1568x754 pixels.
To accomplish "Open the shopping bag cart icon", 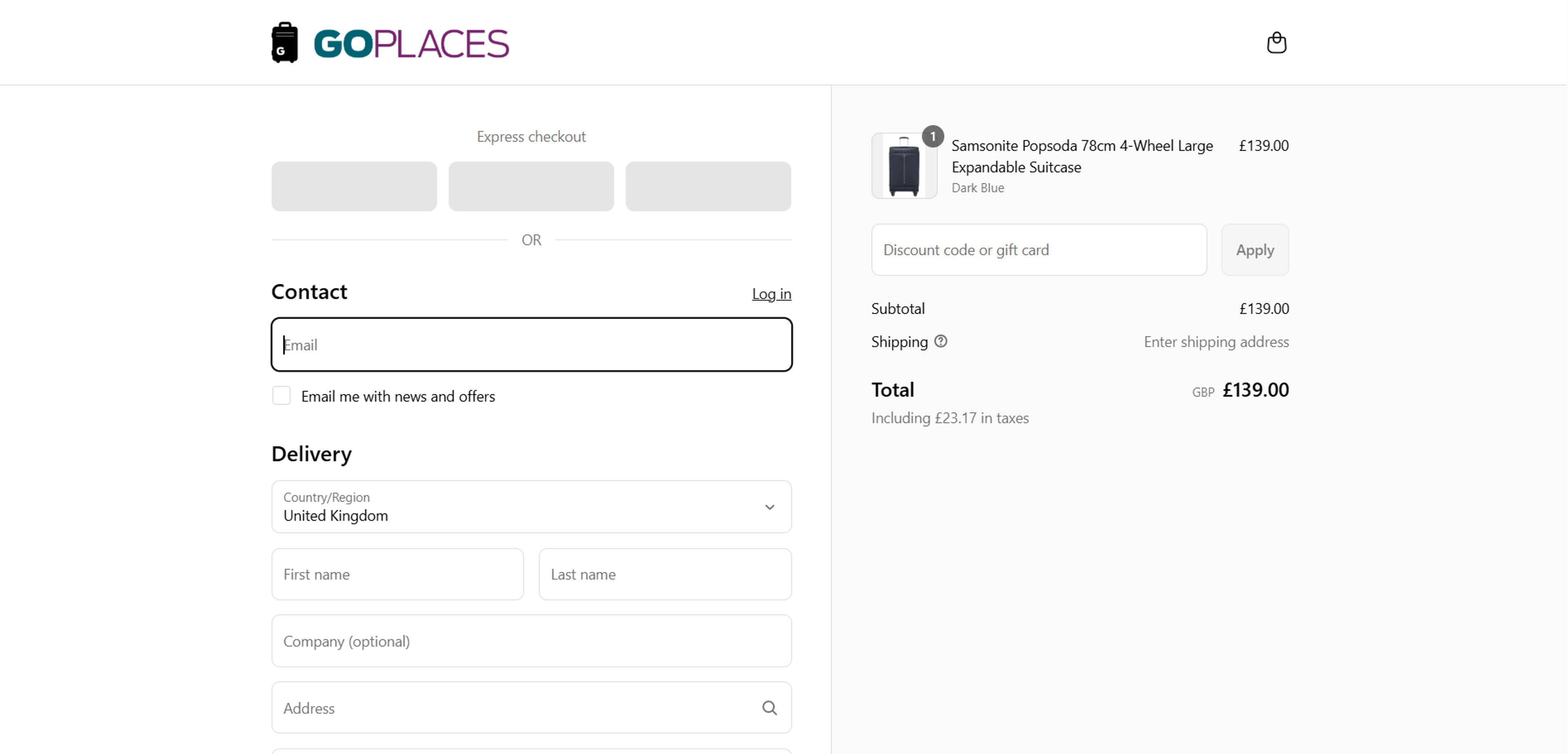I will point(1276,42).
